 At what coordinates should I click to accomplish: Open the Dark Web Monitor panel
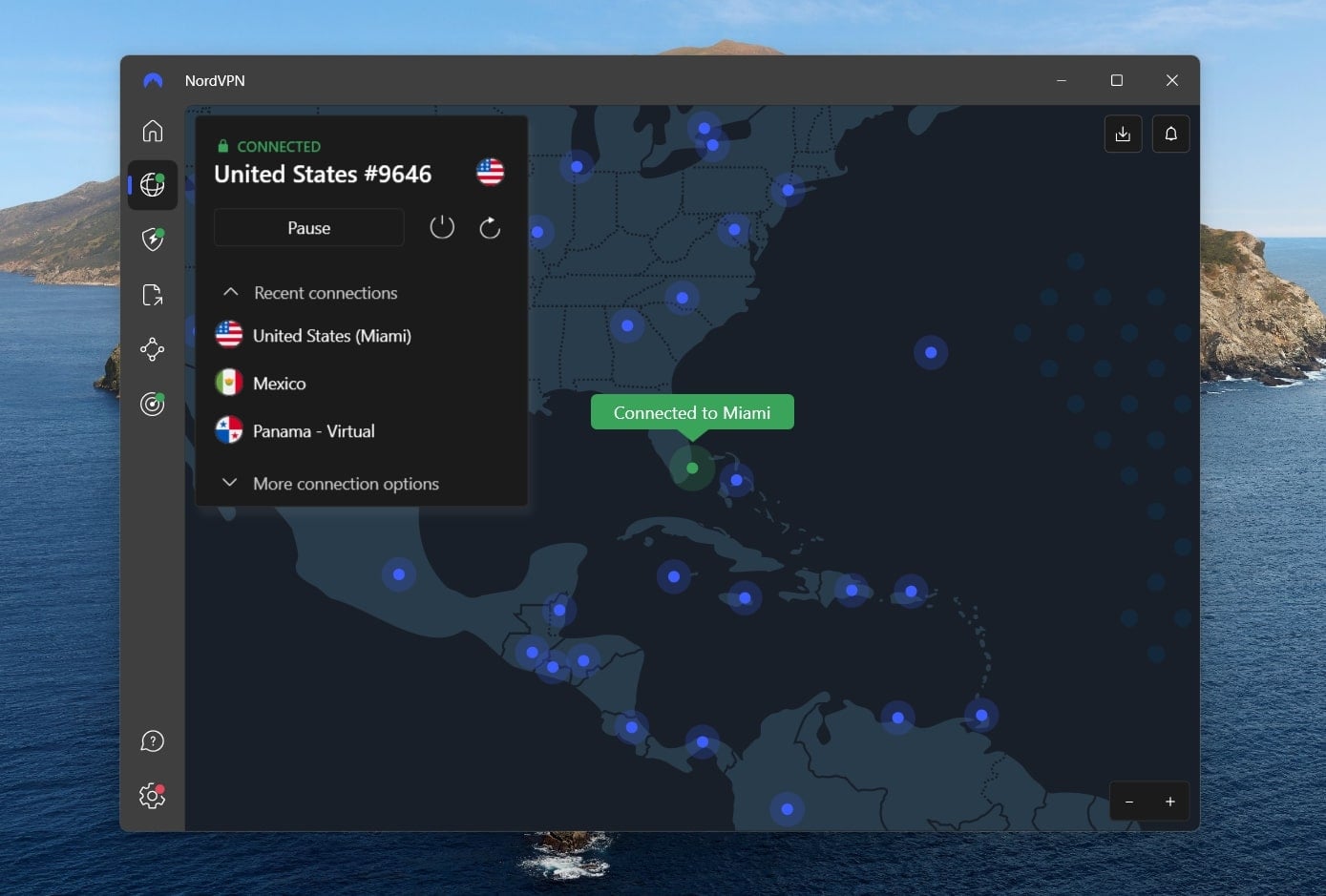[x=152, y=404]
